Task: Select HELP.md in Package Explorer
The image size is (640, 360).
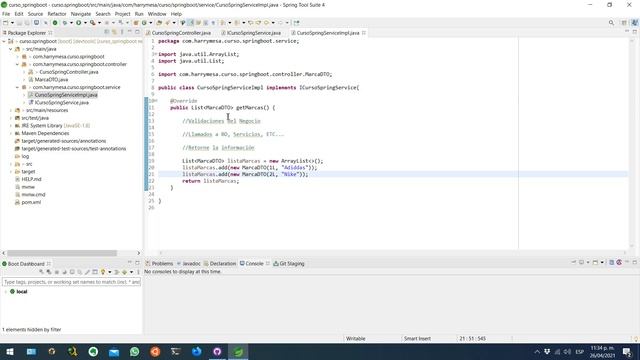Action: click(31, 179)
